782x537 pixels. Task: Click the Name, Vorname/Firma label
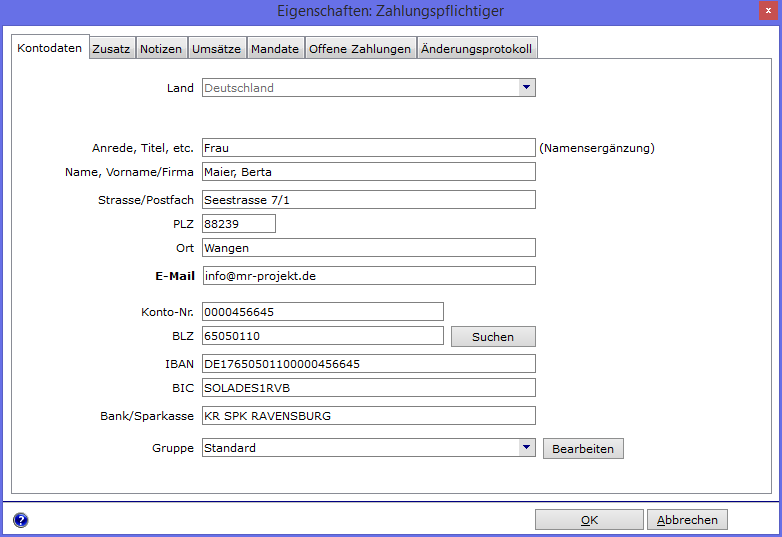point(129,172)
